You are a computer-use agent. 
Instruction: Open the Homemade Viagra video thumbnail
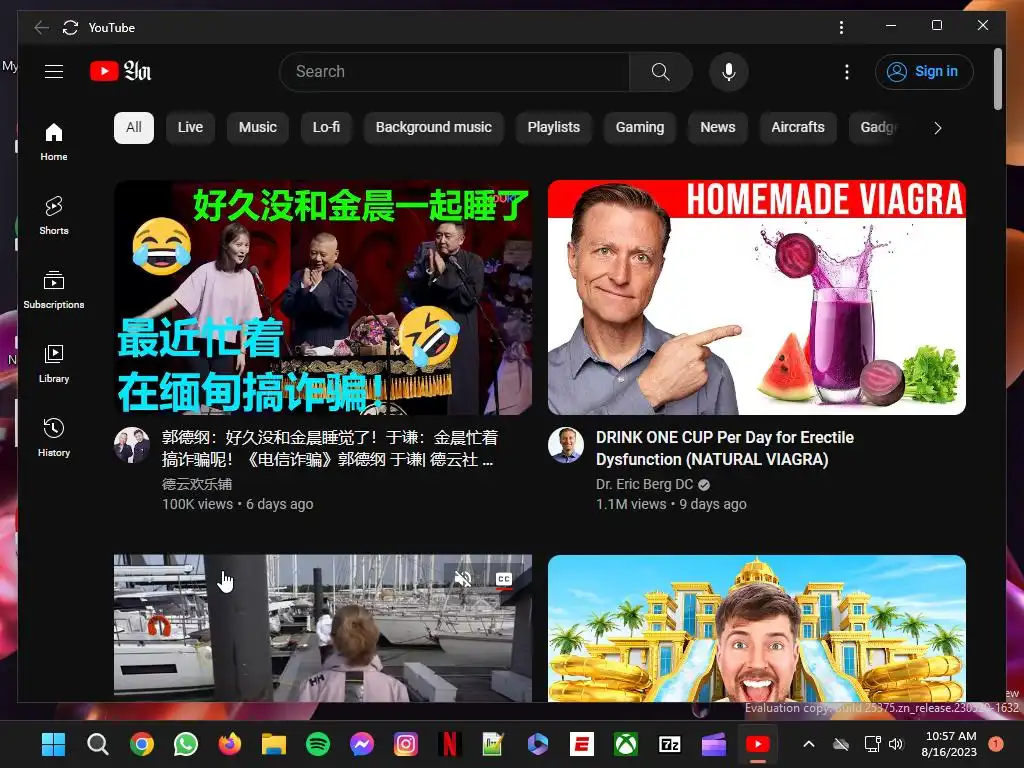pyautogui.click(x=757, y=298)
